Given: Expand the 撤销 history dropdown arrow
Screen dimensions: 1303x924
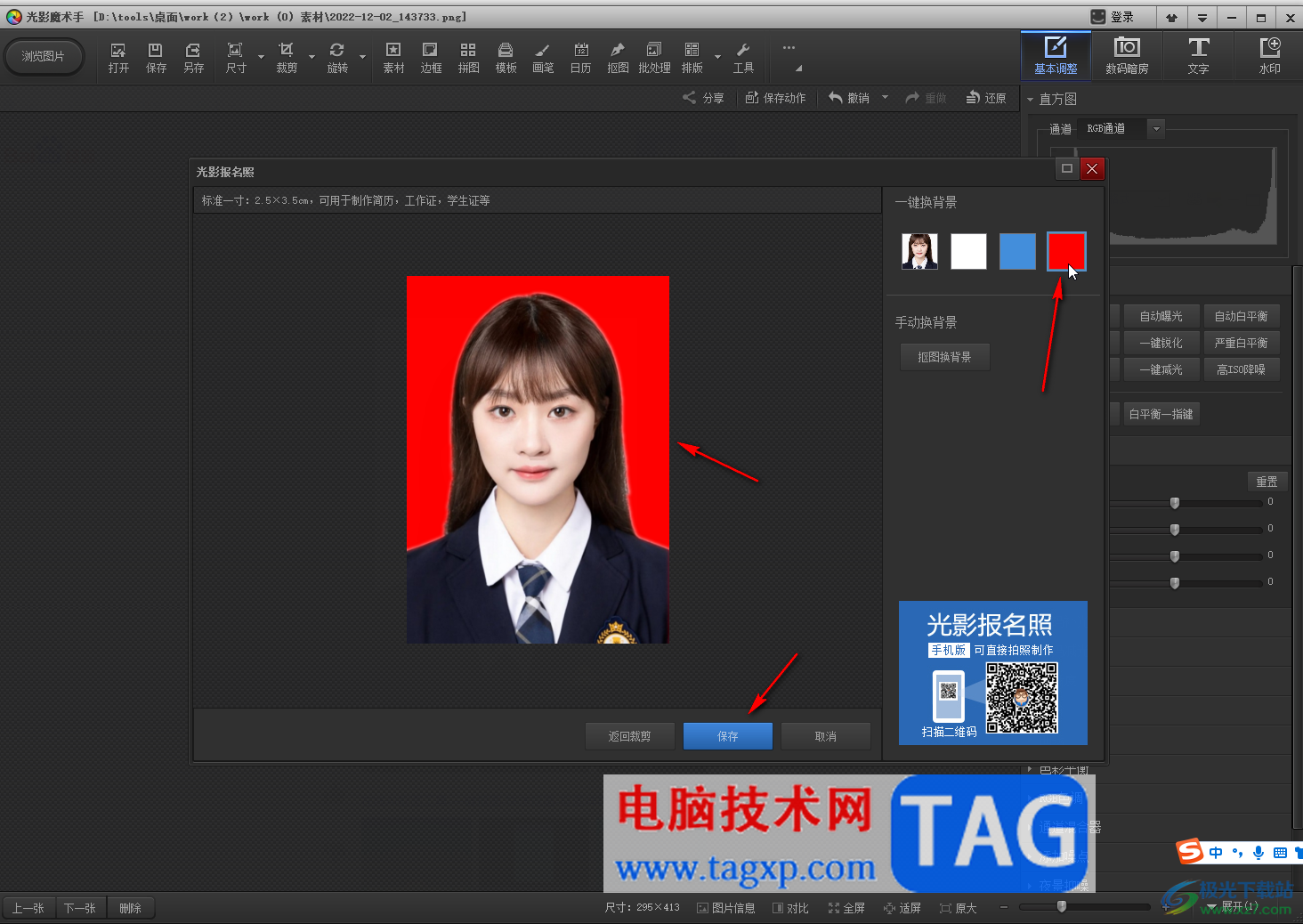Looking at the screenshot, I should 885,97.
